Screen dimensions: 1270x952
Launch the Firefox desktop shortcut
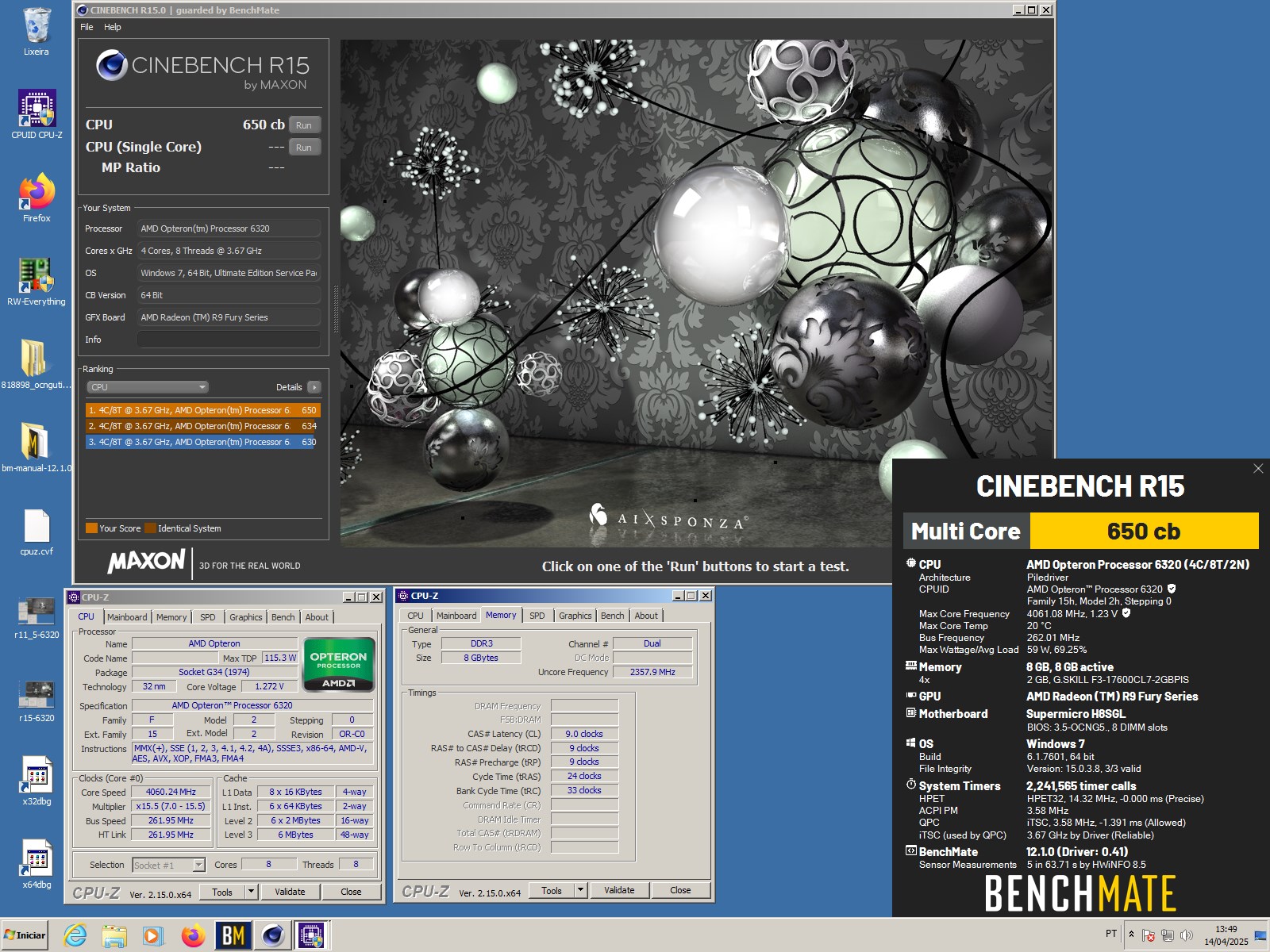[37, 198]
